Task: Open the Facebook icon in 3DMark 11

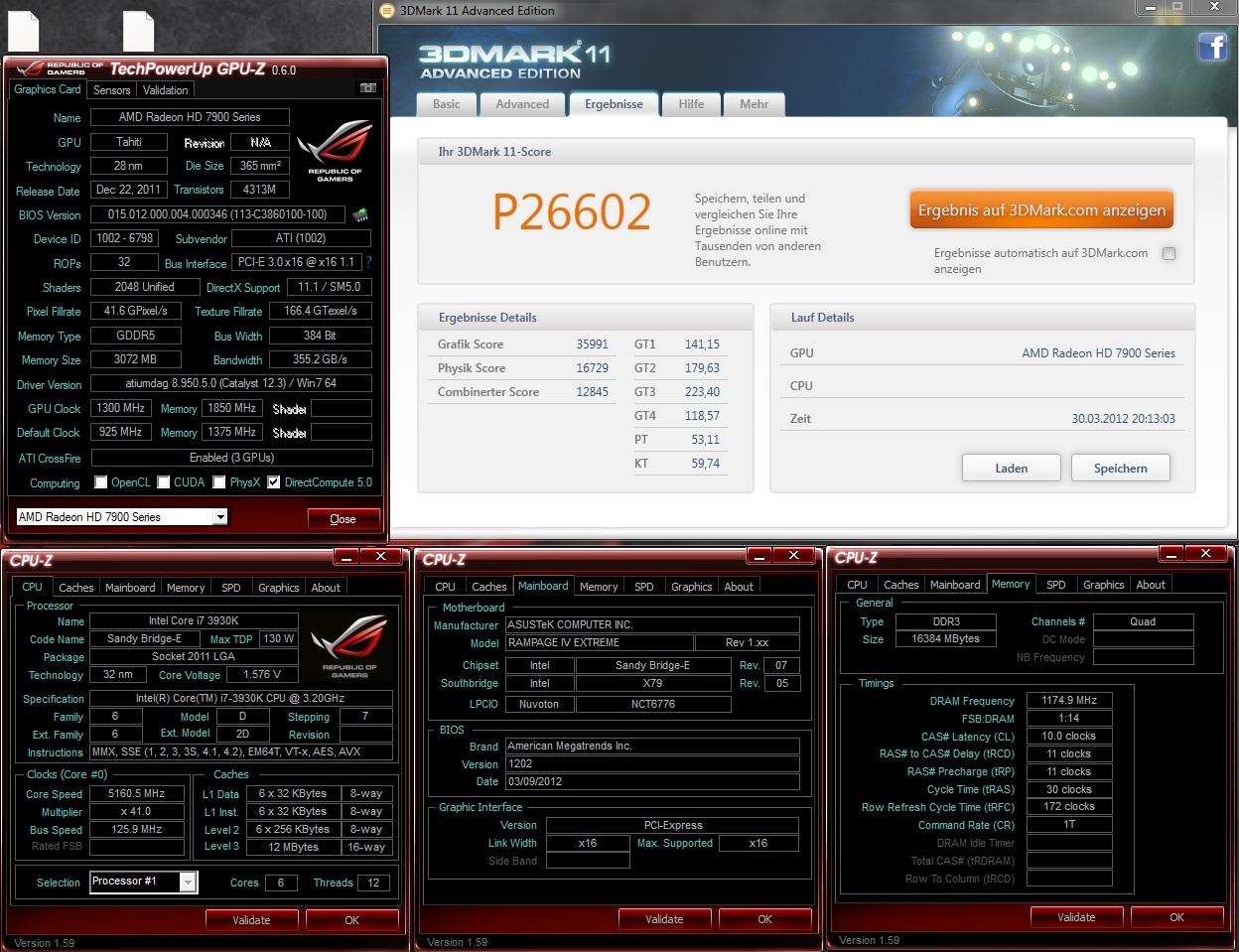Action: [1212, 47]
